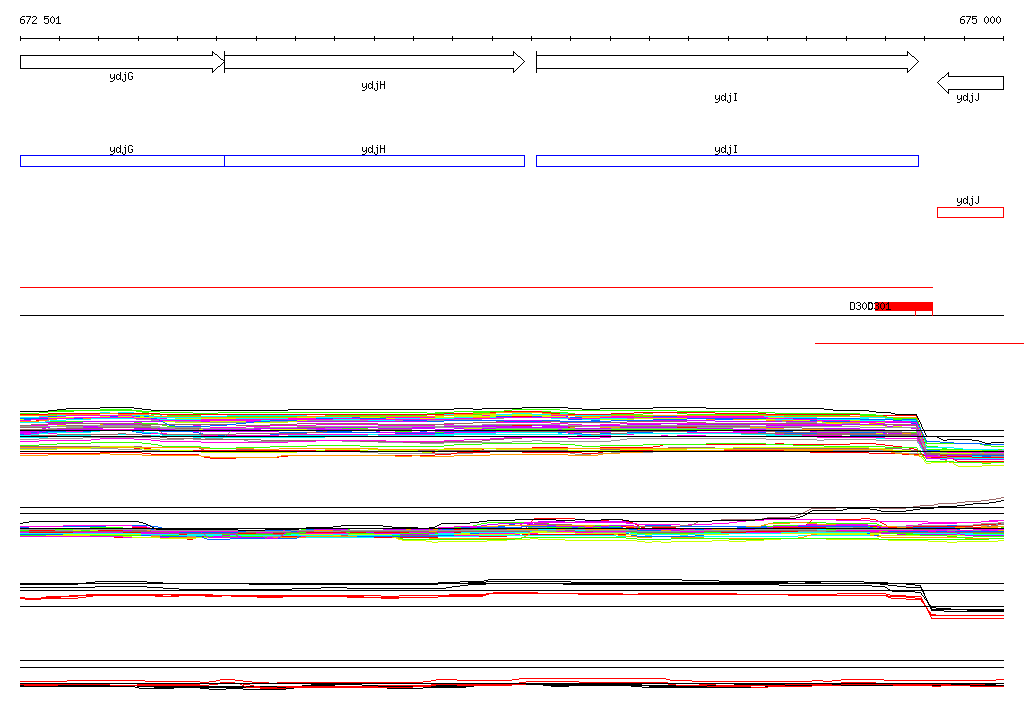Click the ydjI label under arrow
1024x714 pixels.
[x=726, y=97]
